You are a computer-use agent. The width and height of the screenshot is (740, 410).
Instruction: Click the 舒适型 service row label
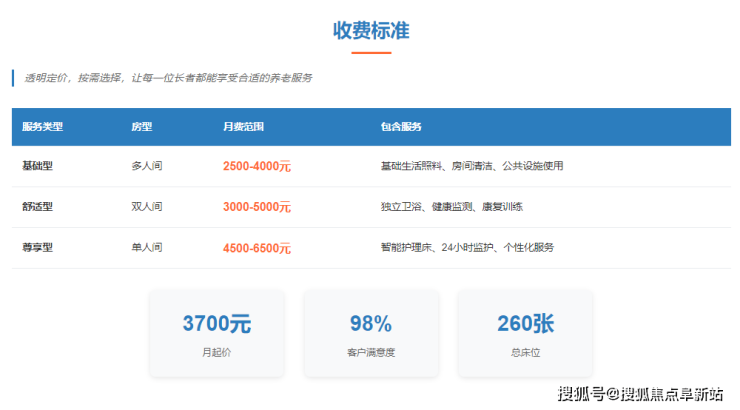(37, 207)
